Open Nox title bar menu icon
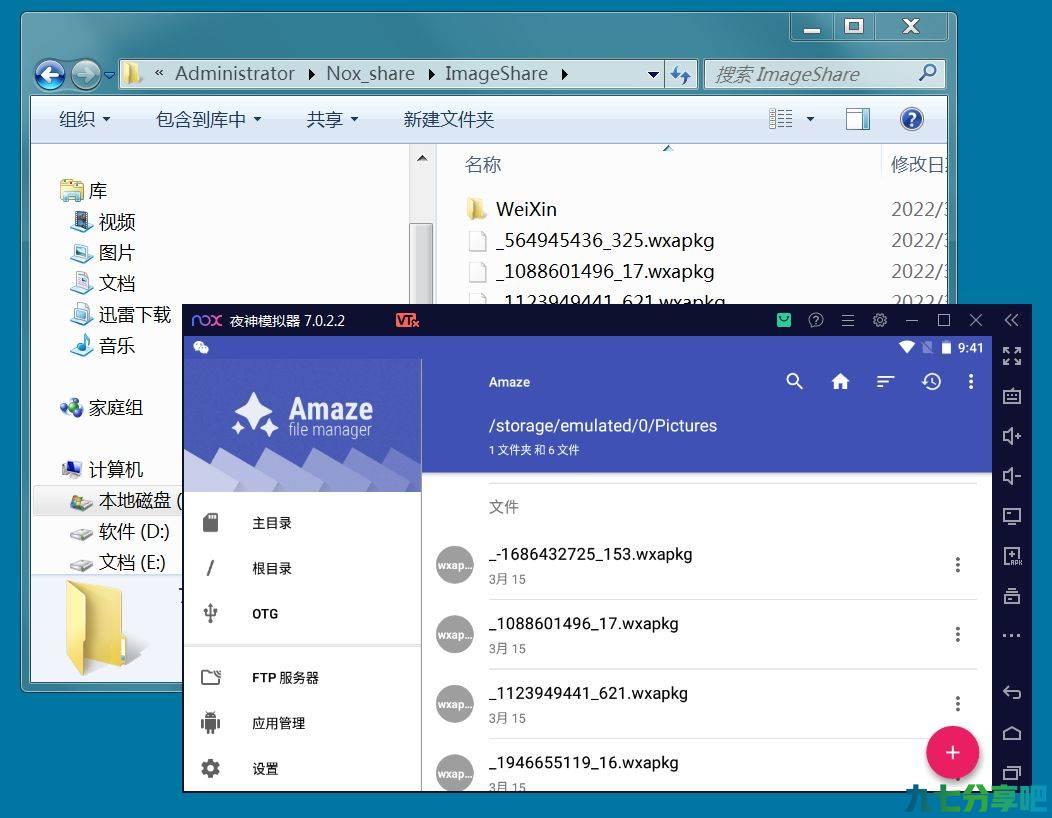Image resolution: width=1052 pixels, height=818 pixels. 848,321
